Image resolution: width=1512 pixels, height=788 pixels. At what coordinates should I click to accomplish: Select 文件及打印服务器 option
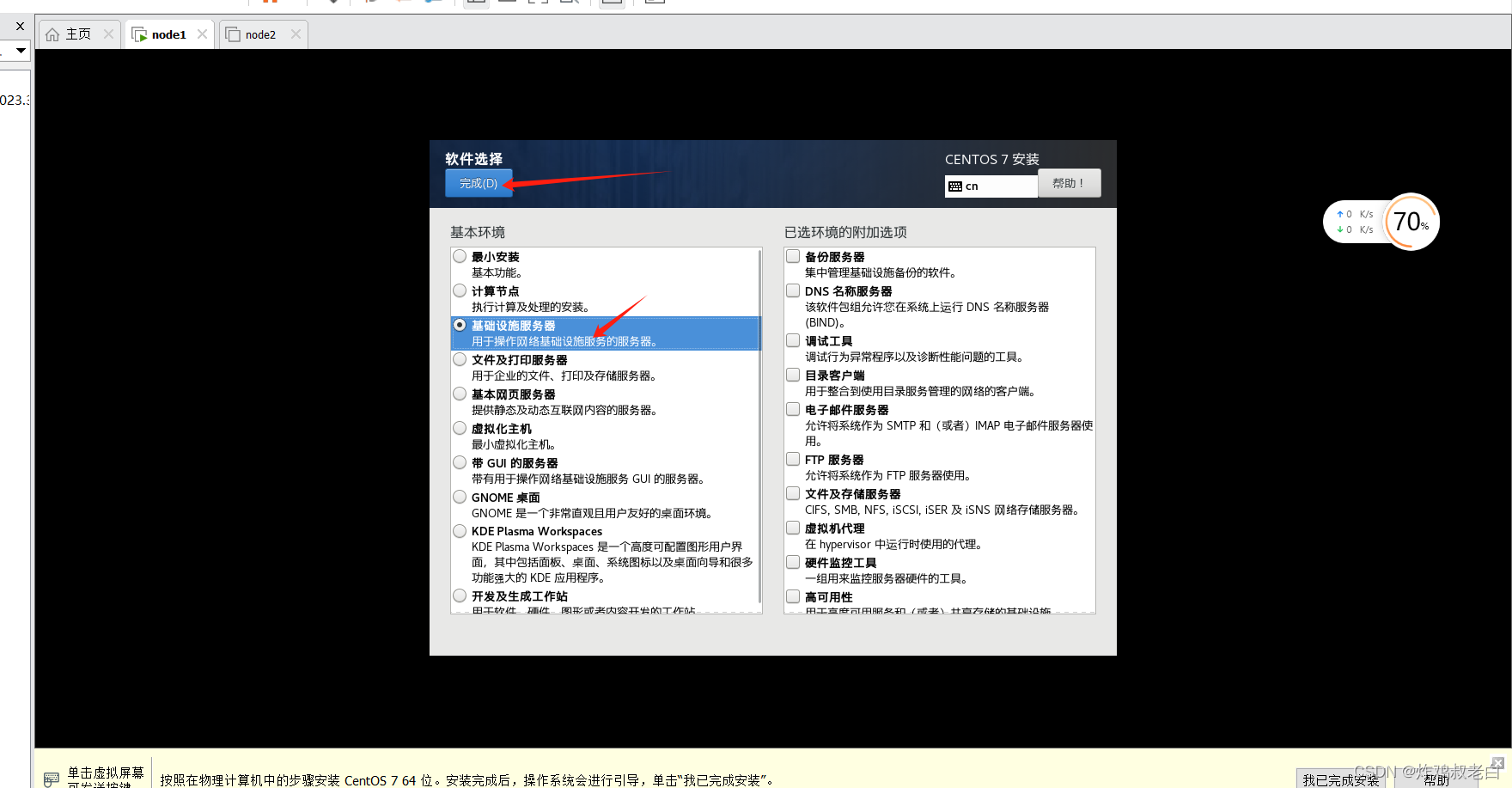click(x=460, y=359)
